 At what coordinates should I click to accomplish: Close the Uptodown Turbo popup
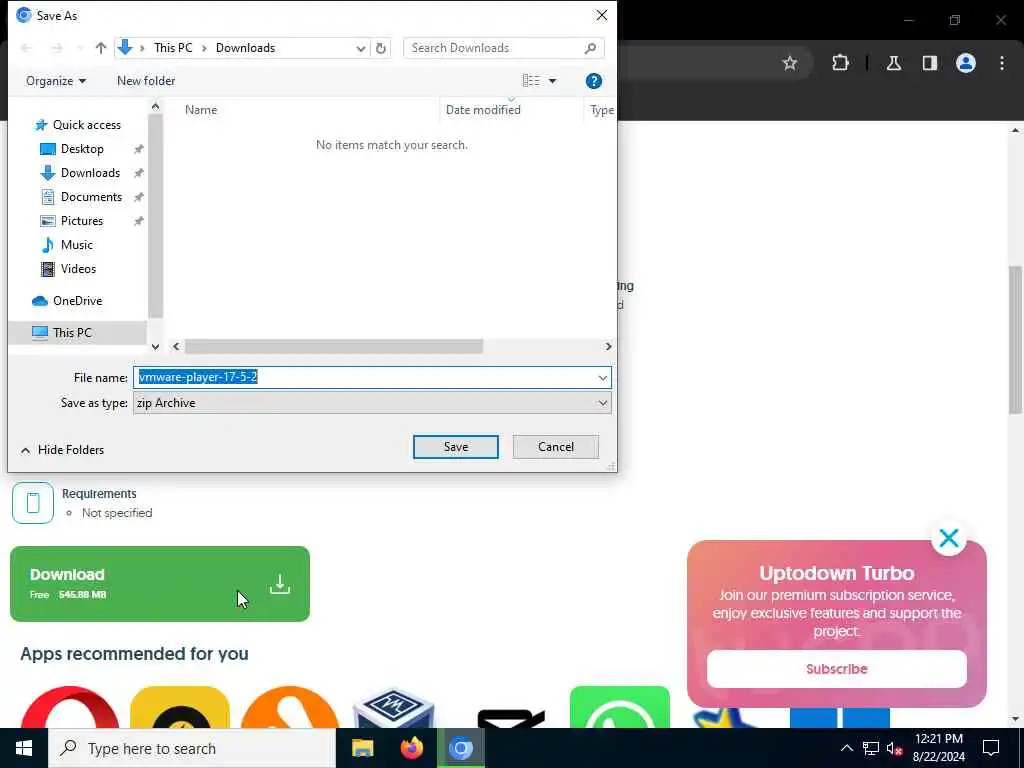[x=949, y=538]
